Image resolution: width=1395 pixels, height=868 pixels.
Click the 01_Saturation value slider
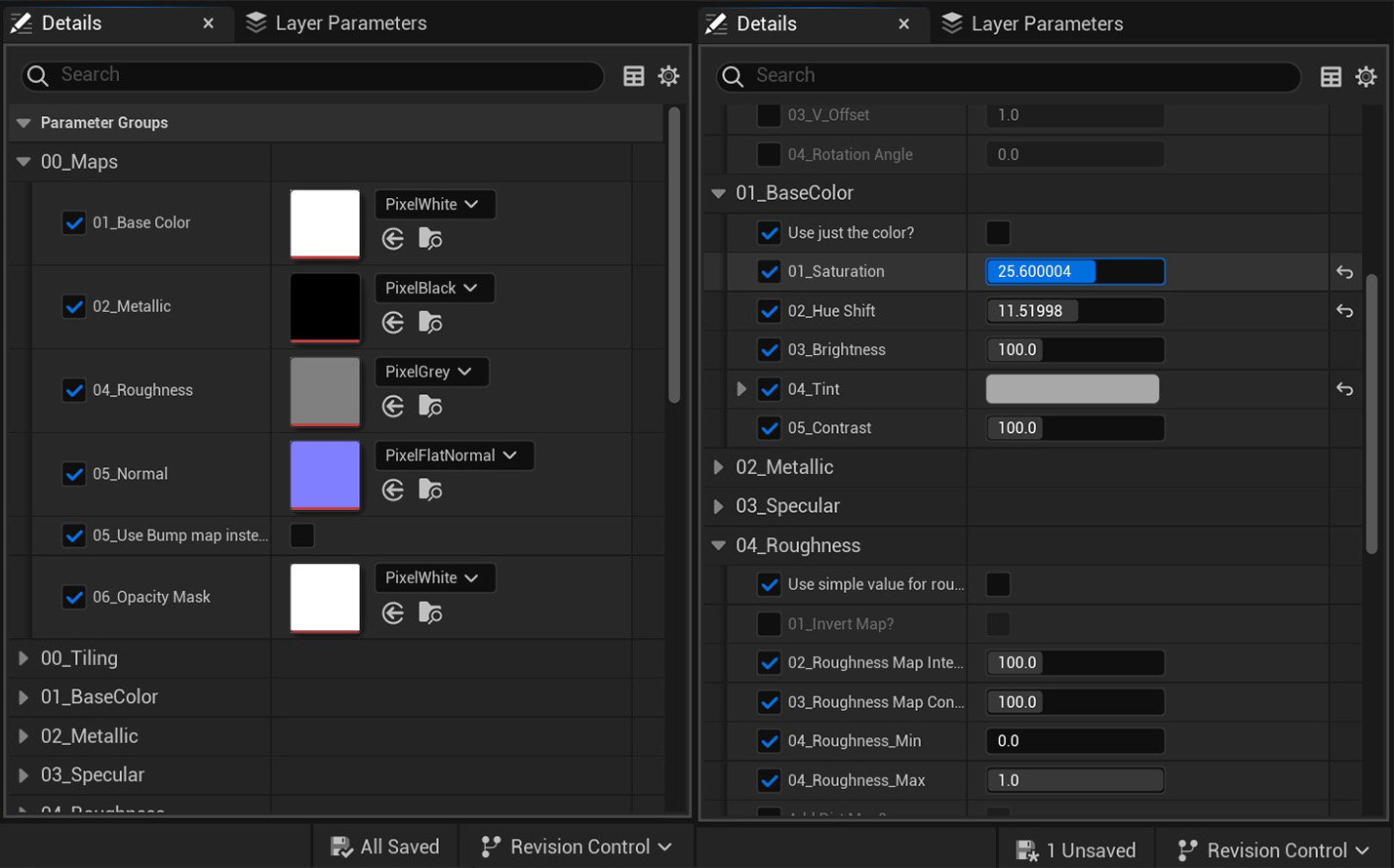[x=1075, y=272]
